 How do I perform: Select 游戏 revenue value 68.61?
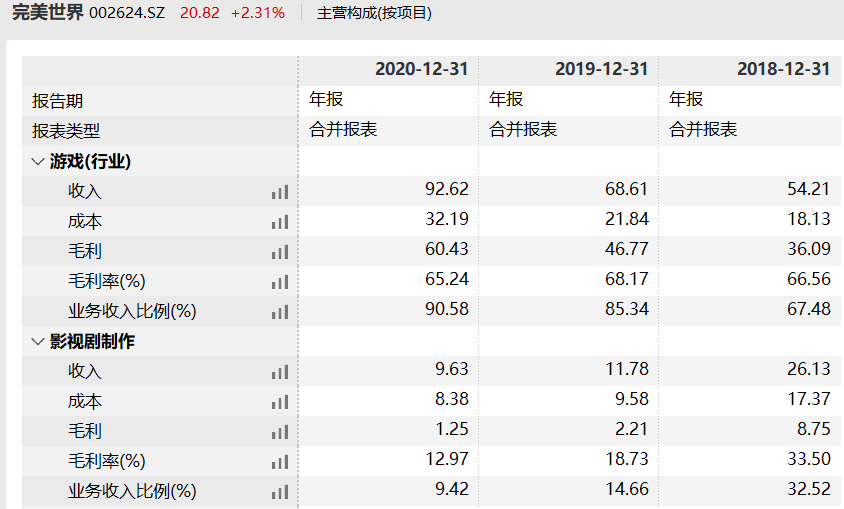[x=627, y=189]
